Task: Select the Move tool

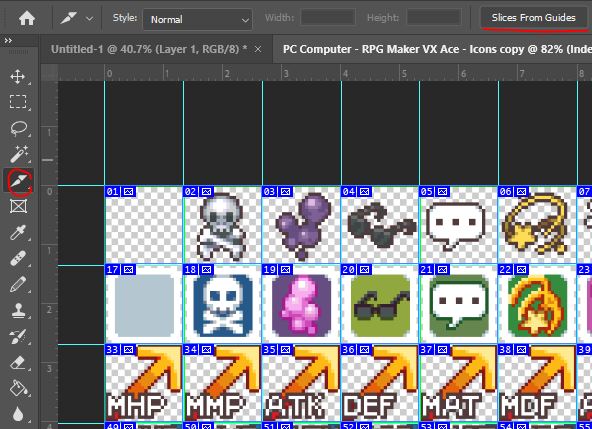Action: (x=18, y=77)
